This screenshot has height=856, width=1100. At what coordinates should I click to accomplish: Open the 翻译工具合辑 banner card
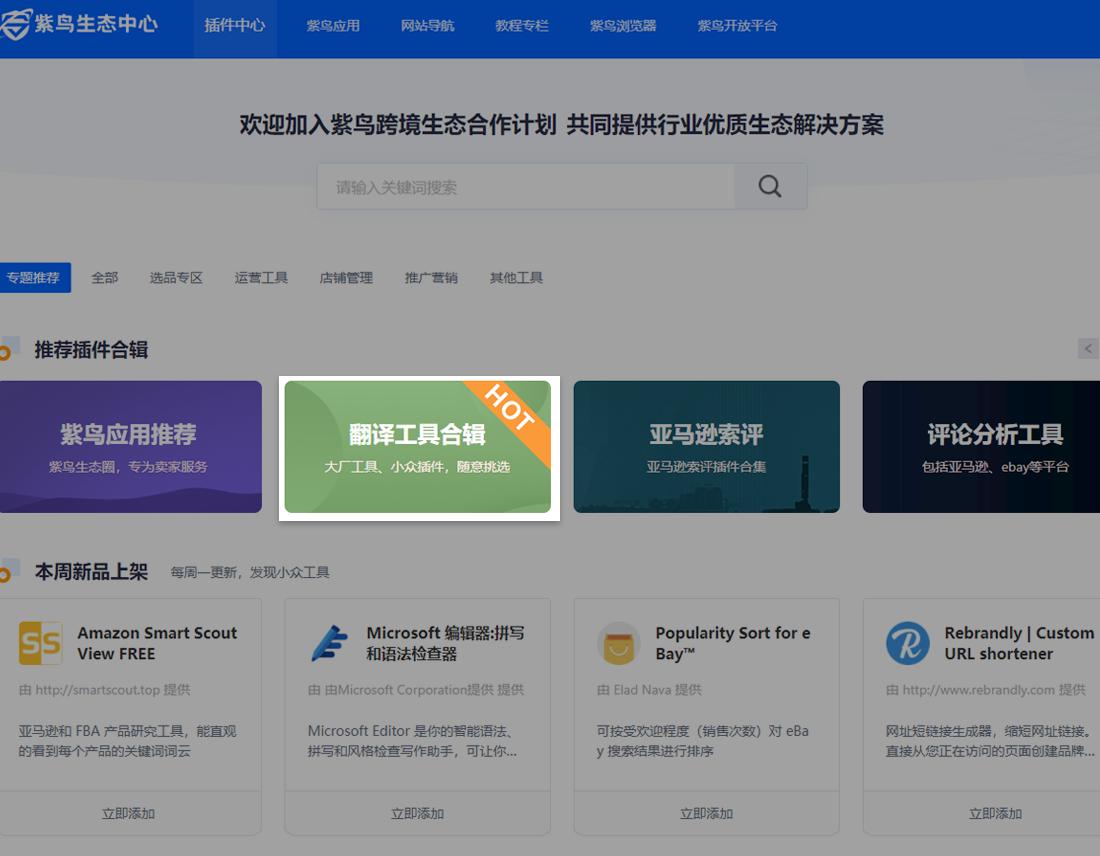pos(418,447)
